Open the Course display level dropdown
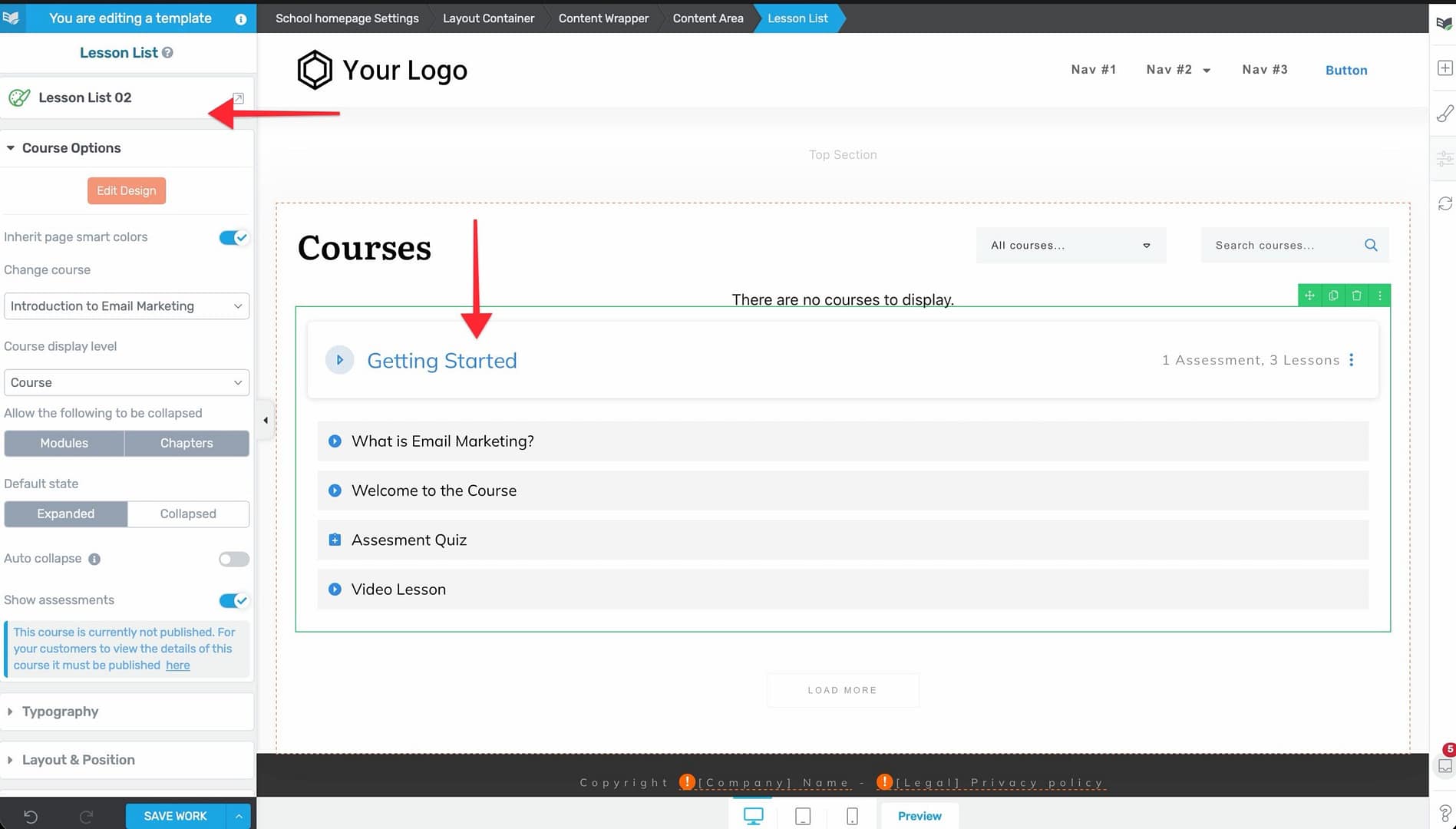Viewport: 1456px width, 829px height. tap(127, 382)
